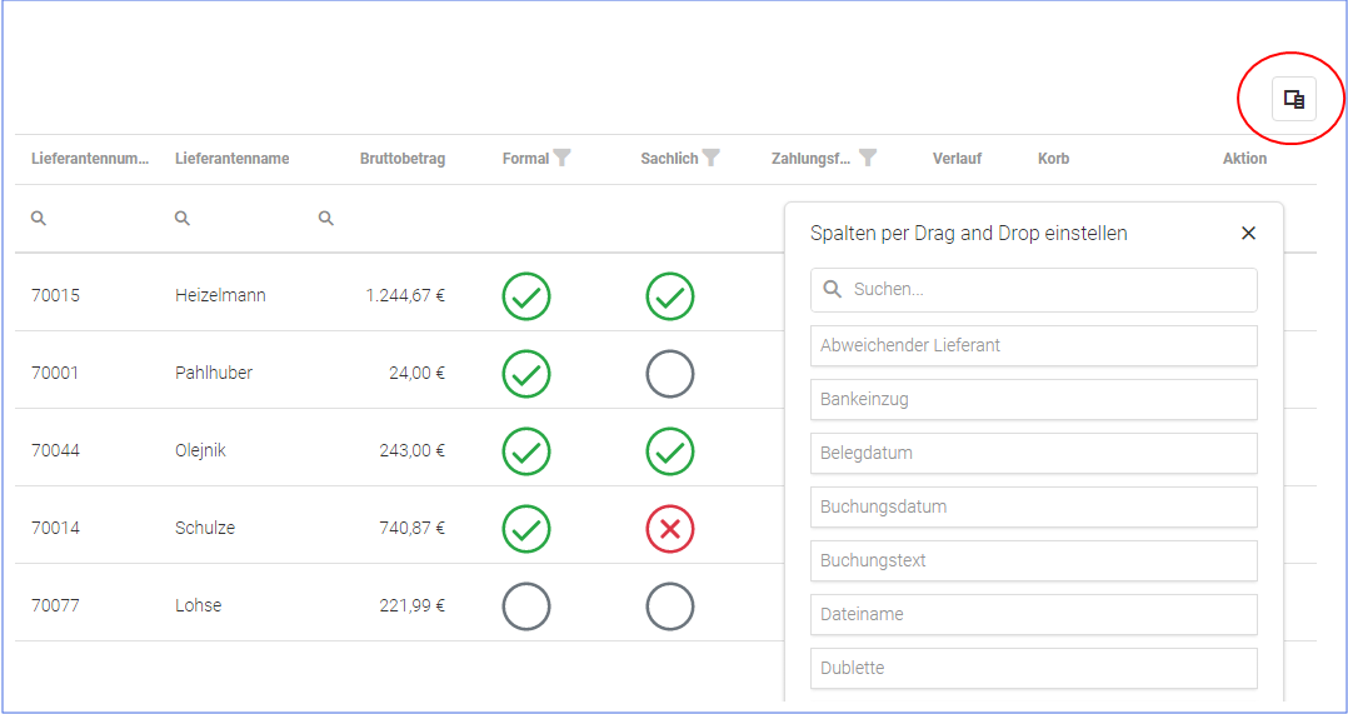1348x714 pixels.
Task: Click the Sachlich column filter icon
Action: coord(711,158)
